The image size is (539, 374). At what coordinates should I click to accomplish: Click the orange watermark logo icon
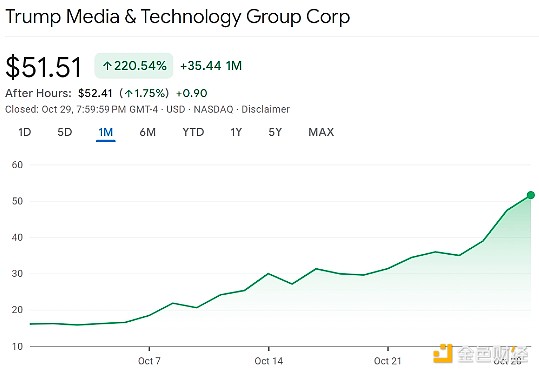coord(443,353)
